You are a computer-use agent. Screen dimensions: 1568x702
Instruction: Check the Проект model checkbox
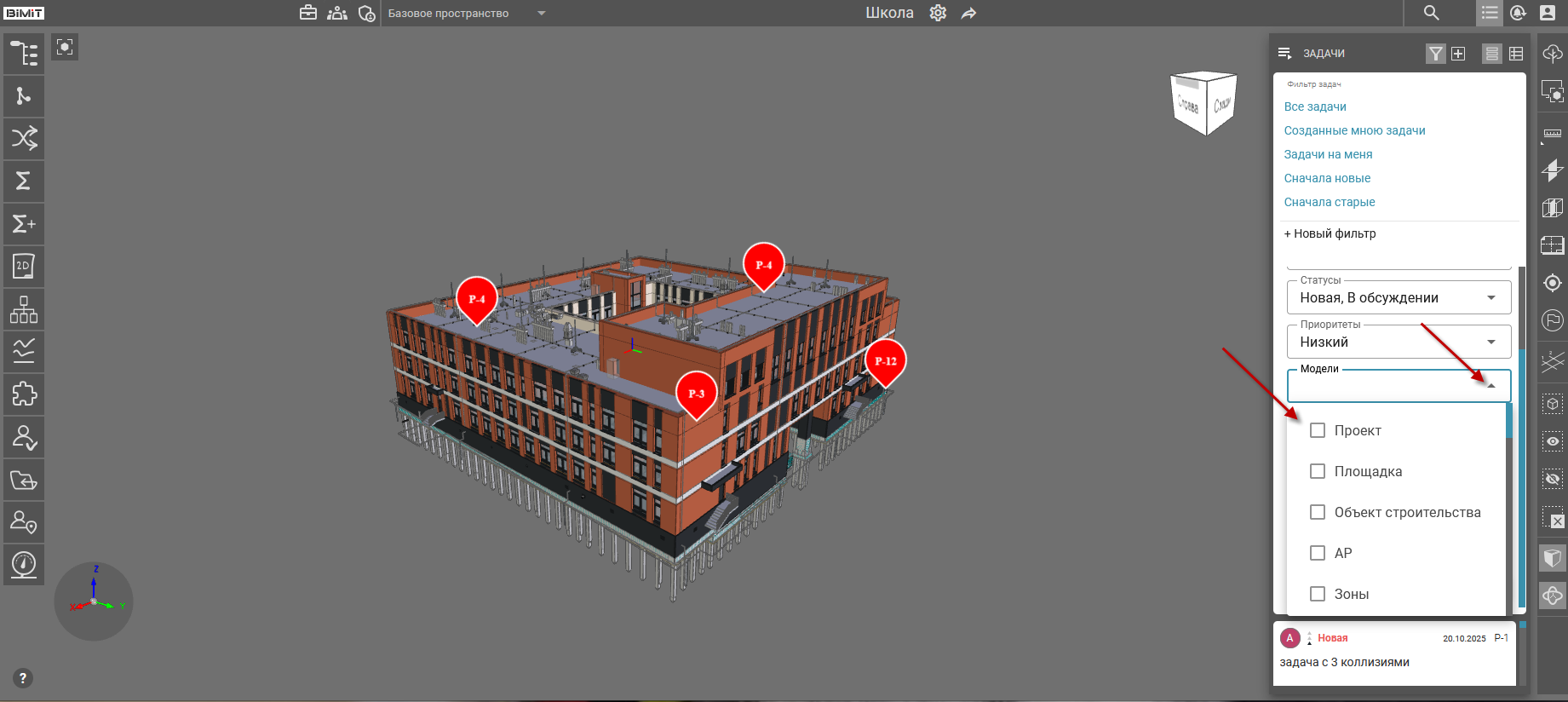(1318, 430)
